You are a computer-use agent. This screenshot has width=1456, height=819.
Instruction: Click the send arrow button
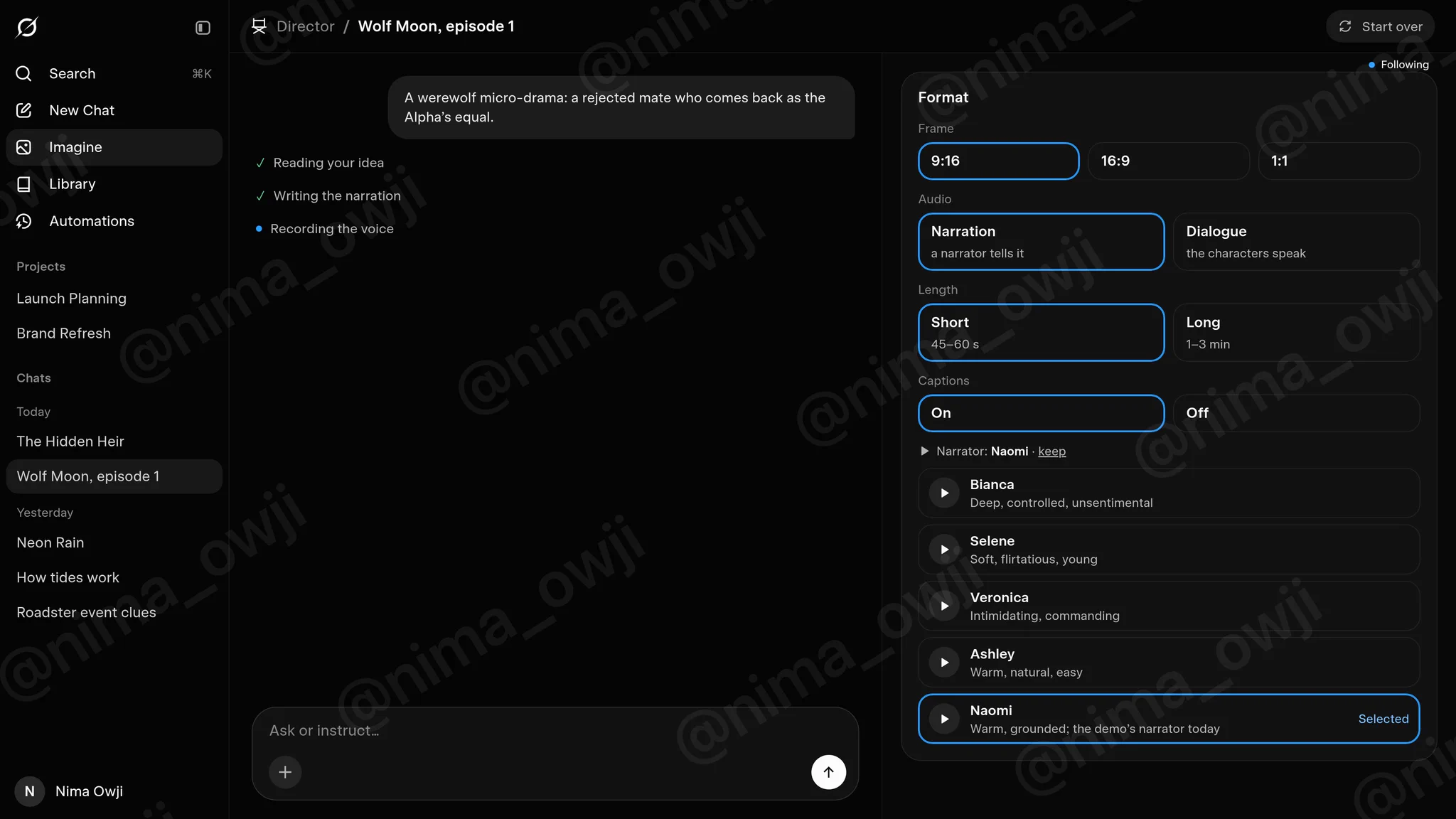click(x=828, y=772)
